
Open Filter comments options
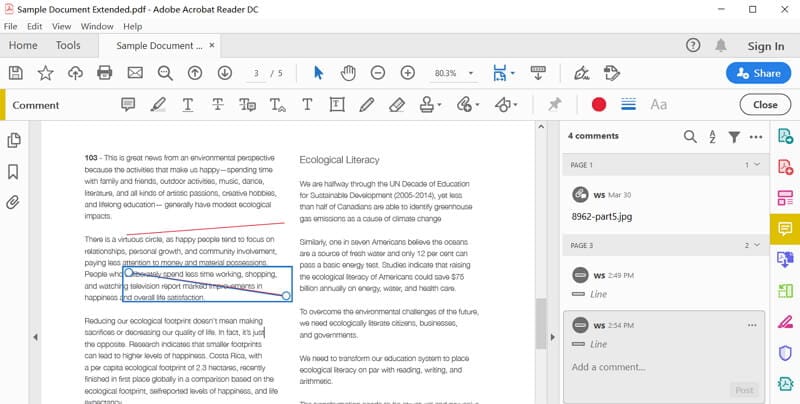[734, 136]
